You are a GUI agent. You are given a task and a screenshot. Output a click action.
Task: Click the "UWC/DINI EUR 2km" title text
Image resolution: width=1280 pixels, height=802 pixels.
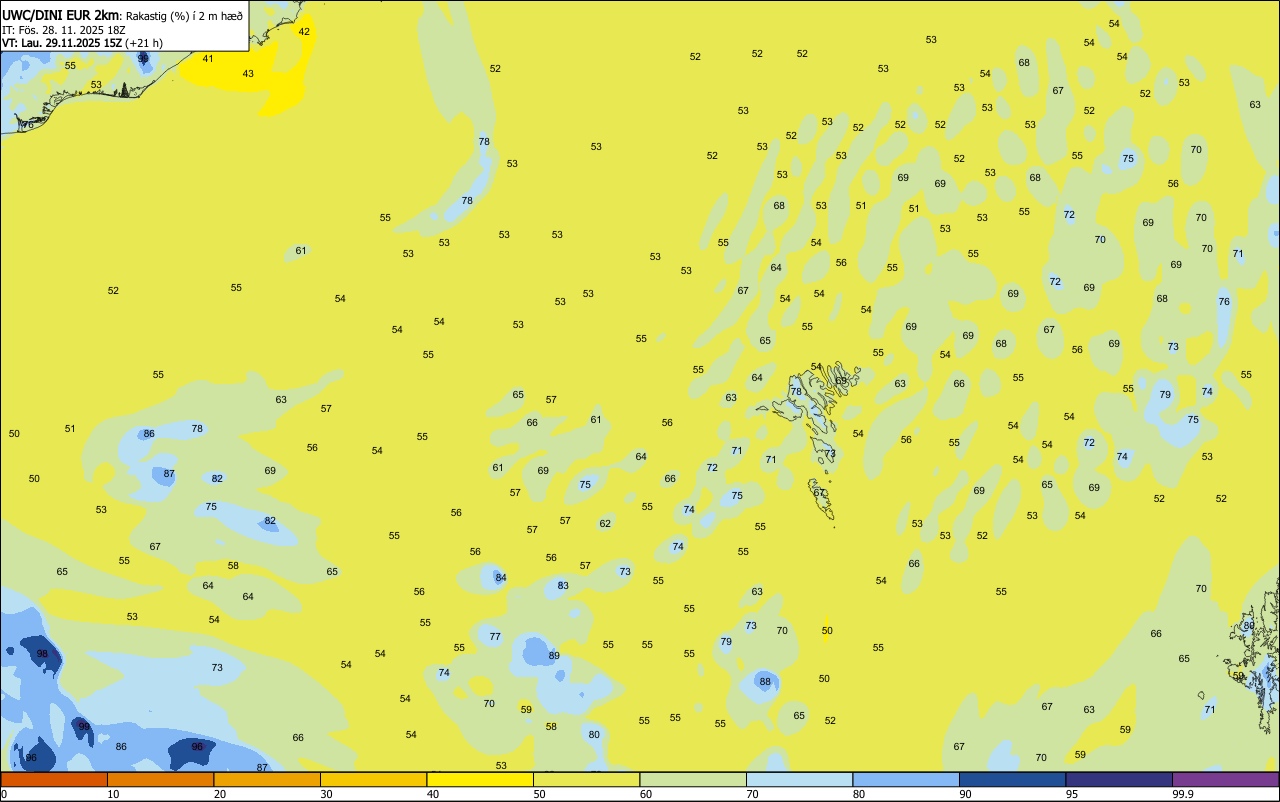60,15
